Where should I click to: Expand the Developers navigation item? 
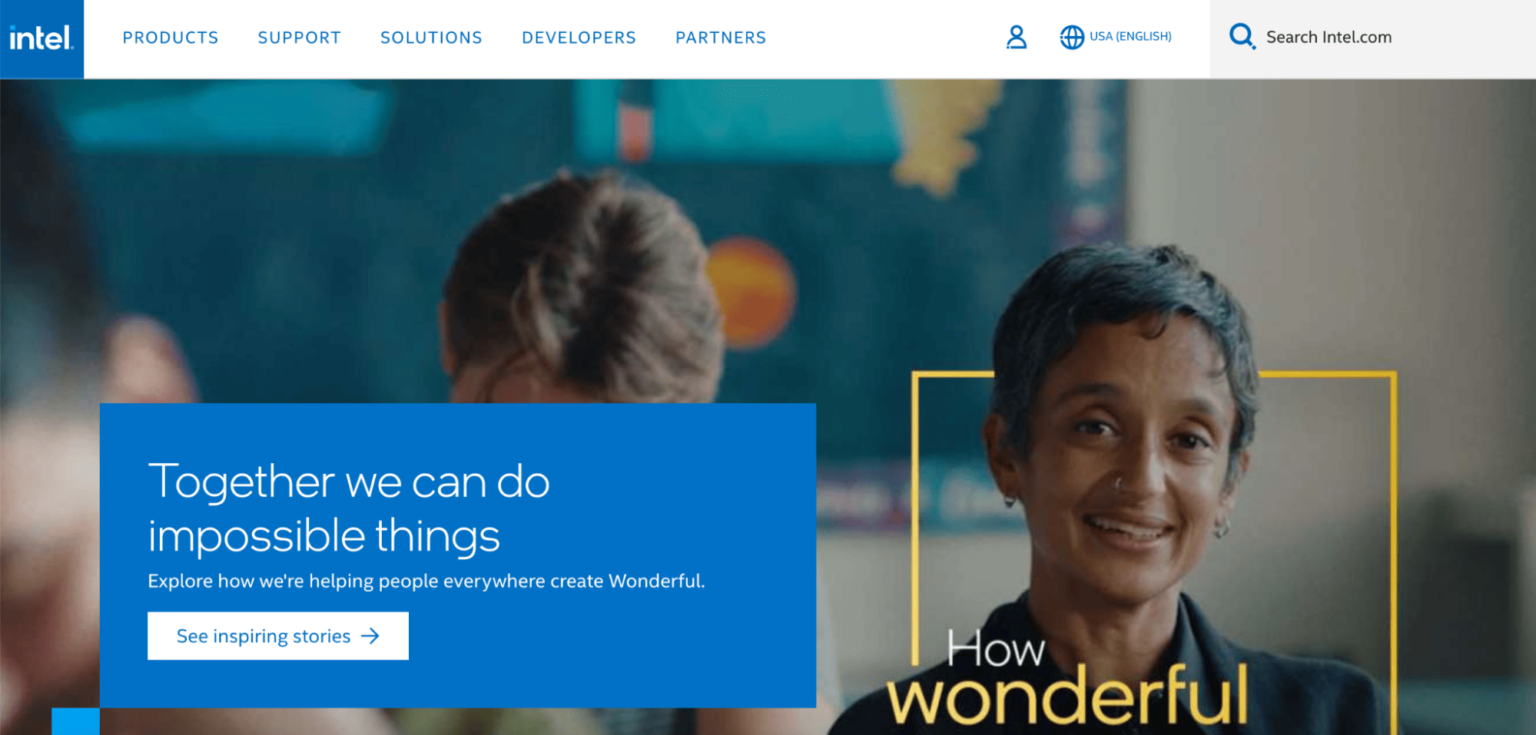click(x=578, y=38)
